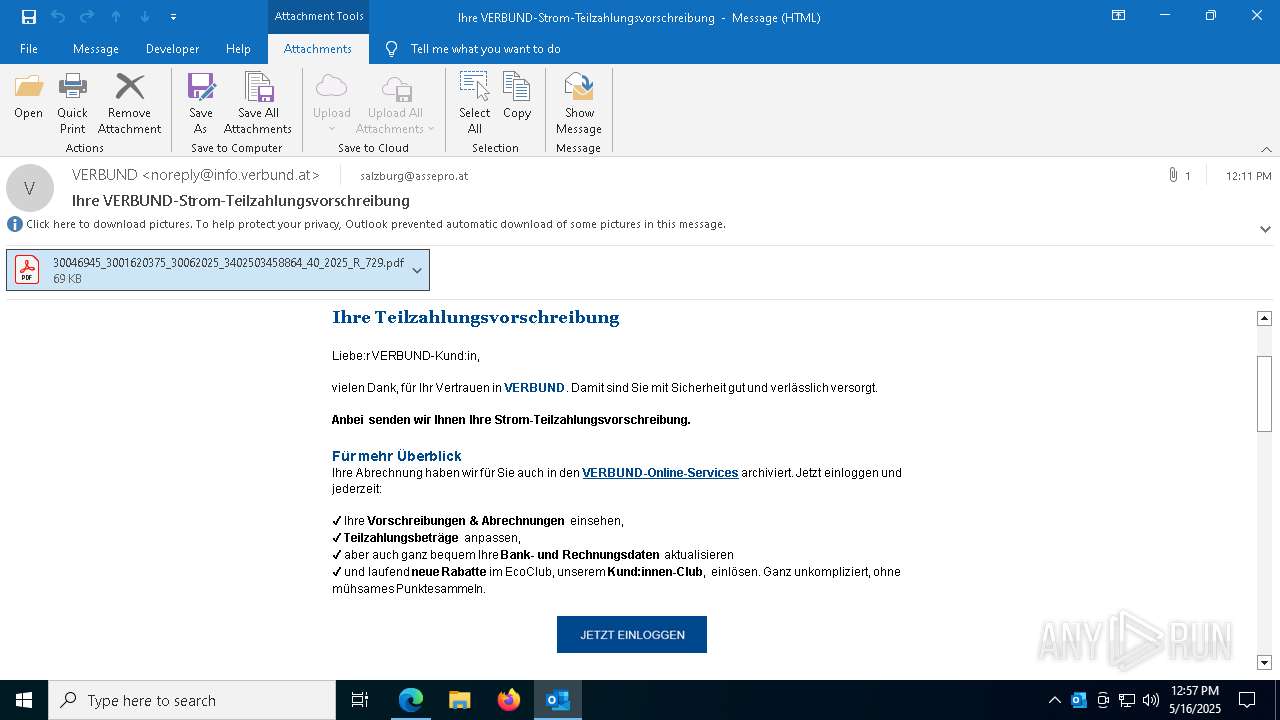Image resolution: width=1280 pixels, height=720 pixels.
Task: Switch to the Message ribbon tab
Action: click(x=96, y=49)
